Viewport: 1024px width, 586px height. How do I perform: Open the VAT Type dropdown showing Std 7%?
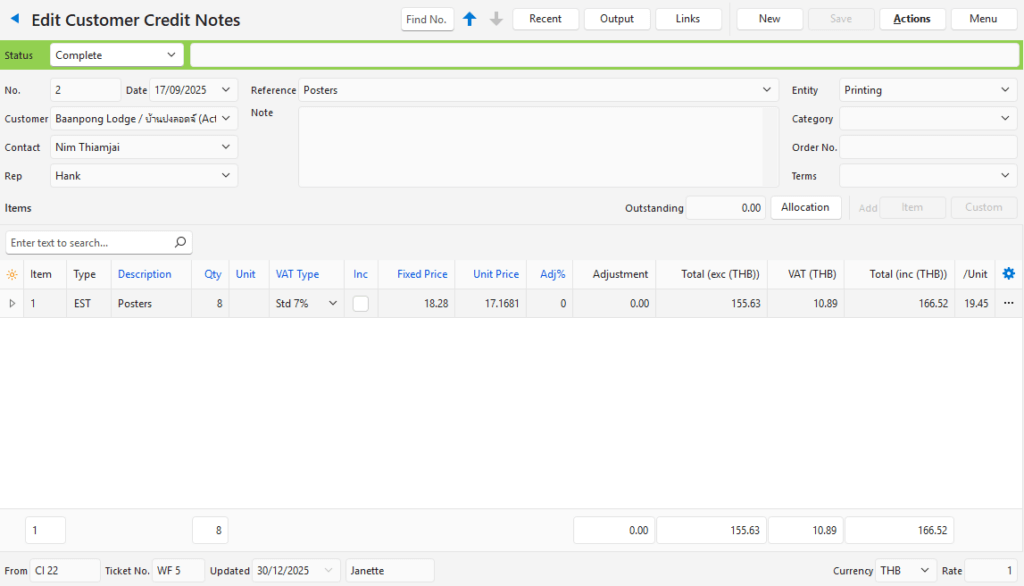click(x=332, y=303)
